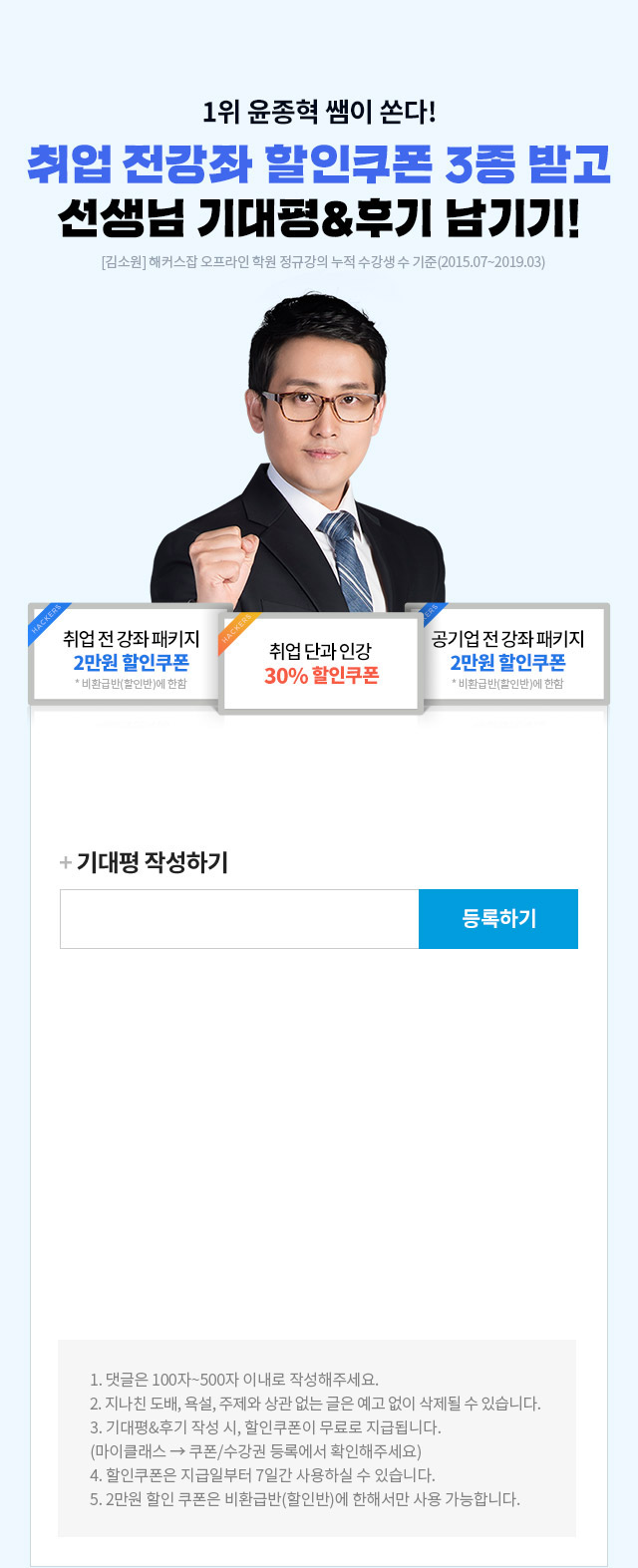Select the 취업 전 강좌 패키지 2만원 할인쿠폰 card
This screenshot has height=1568, width=638.
pos(131,653)
